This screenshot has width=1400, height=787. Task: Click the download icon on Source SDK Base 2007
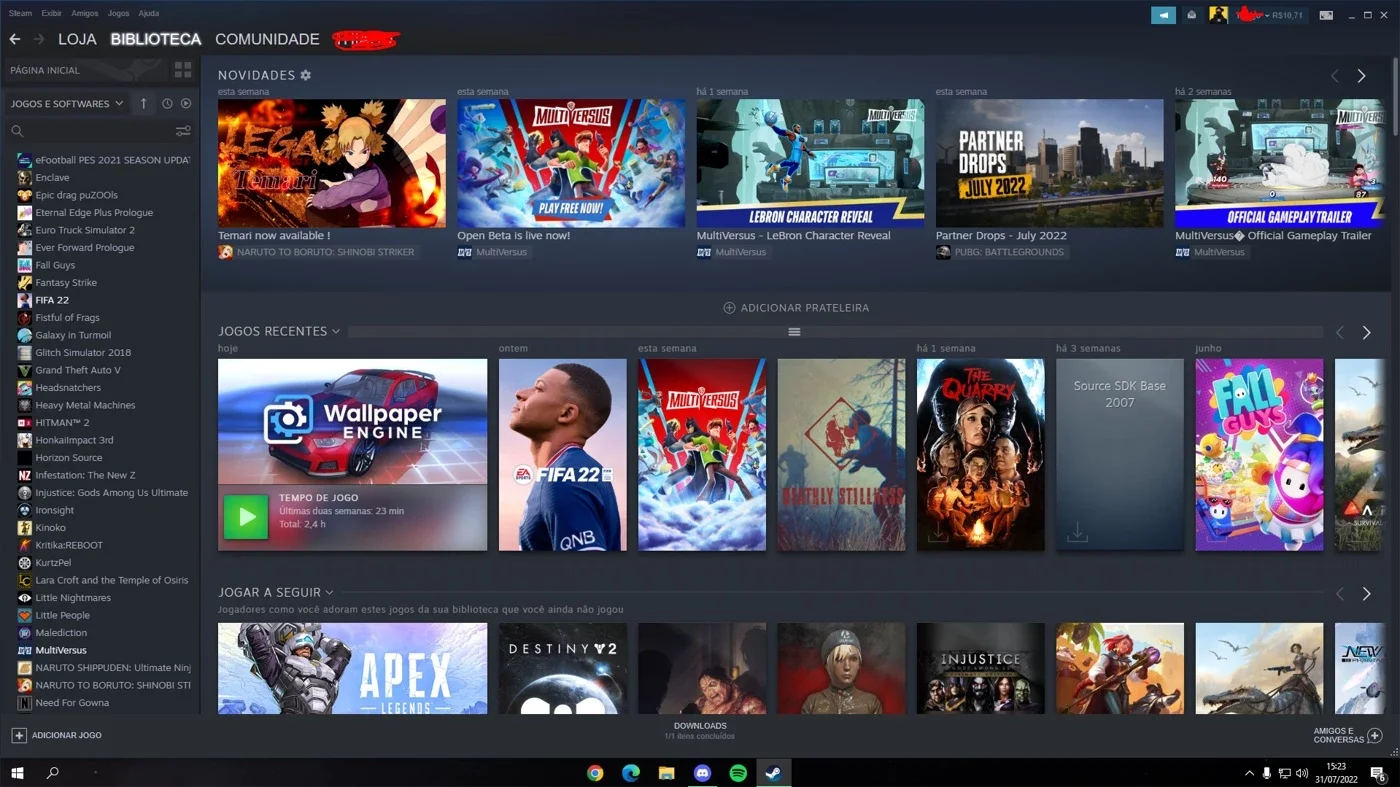click(1077, 533)
